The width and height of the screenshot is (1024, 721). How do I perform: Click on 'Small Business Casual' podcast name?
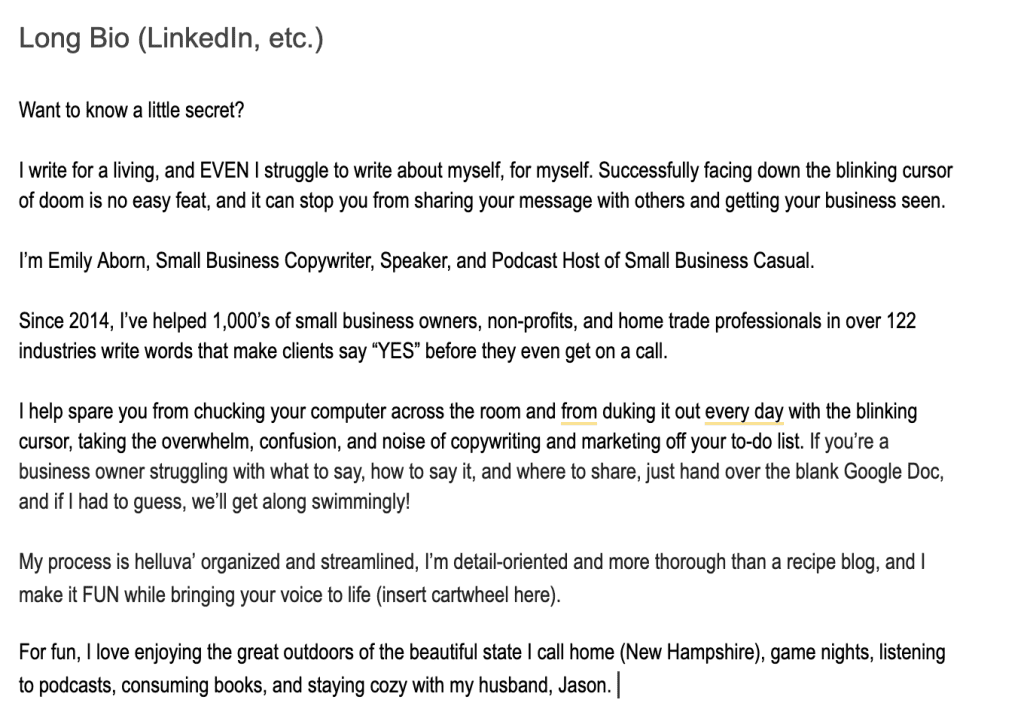coord(718,261)
